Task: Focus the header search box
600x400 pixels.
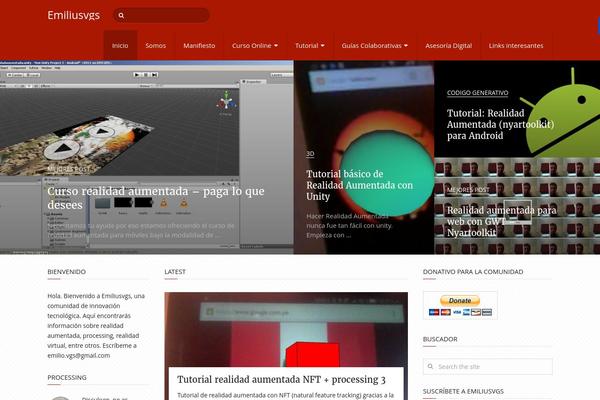Action: pos(161,15)
